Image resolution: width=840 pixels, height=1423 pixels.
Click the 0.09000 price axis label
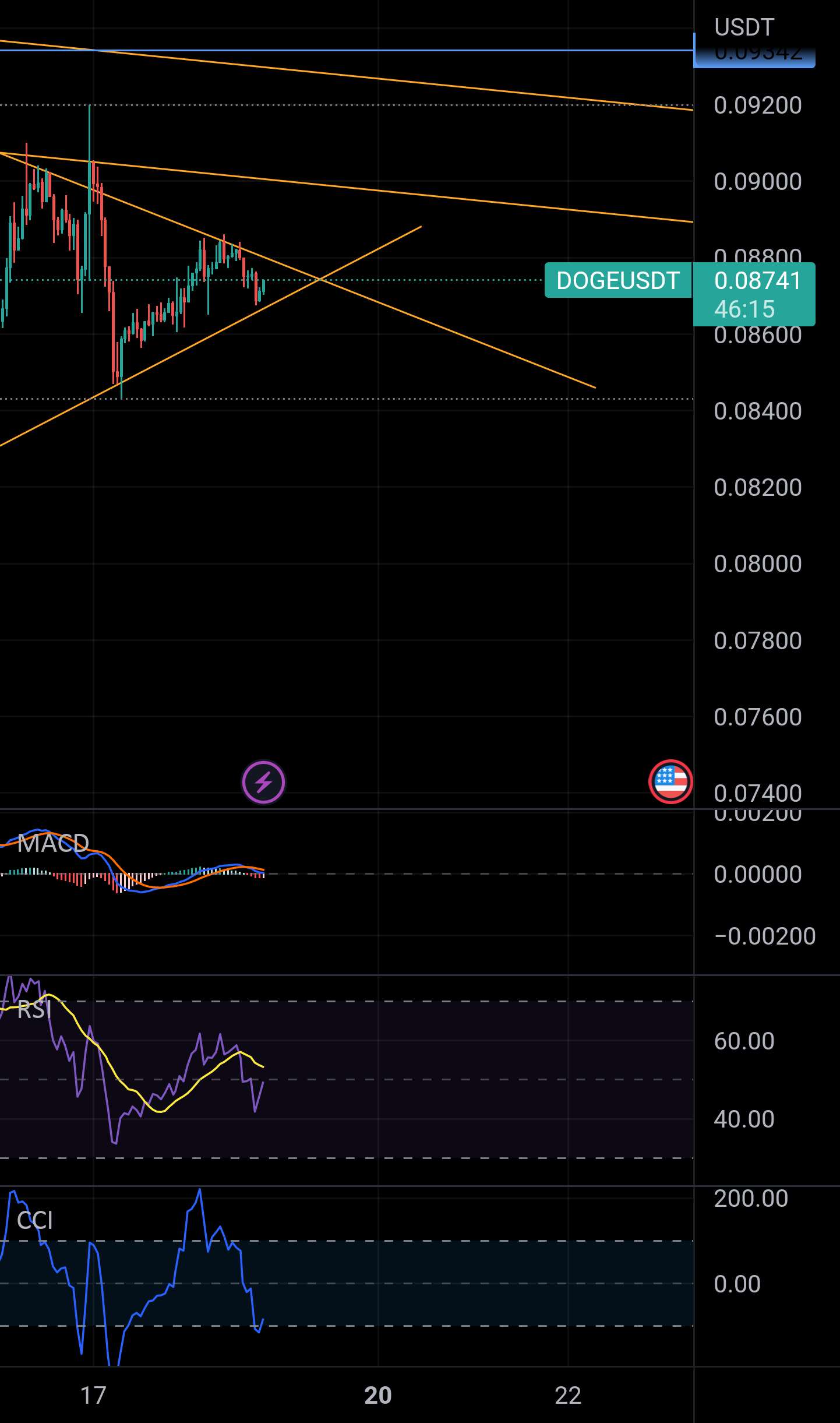tap(758, 182)
